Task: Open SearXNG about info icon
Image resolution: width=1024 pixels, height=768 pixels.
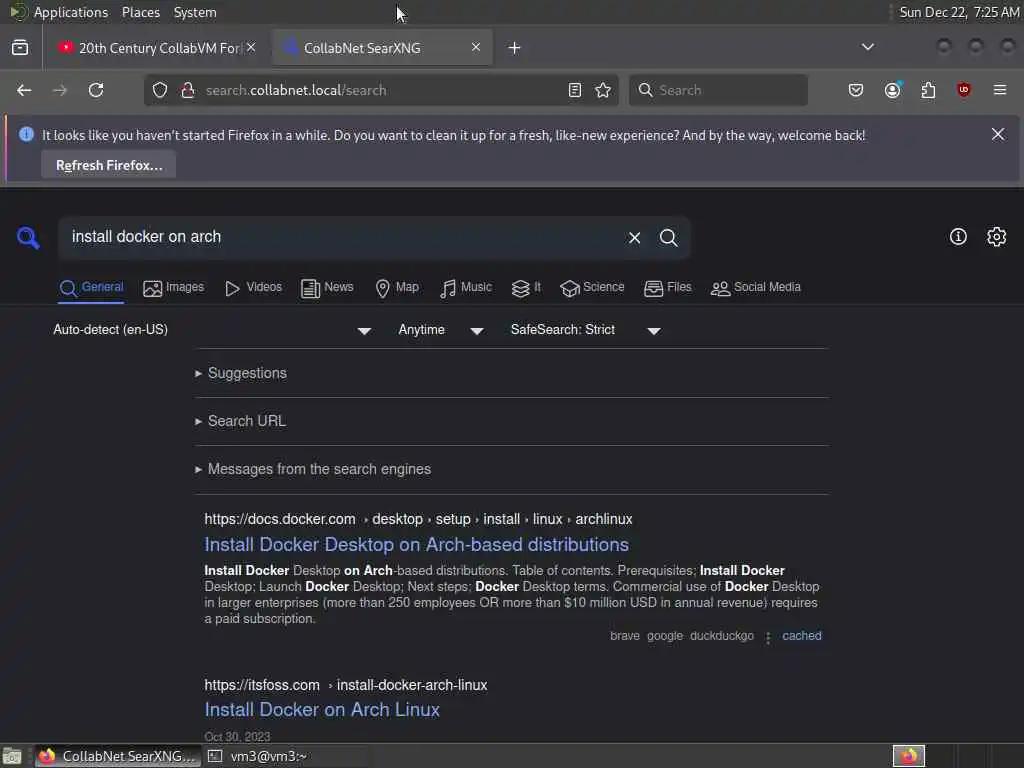Action: tap(958, 236)
